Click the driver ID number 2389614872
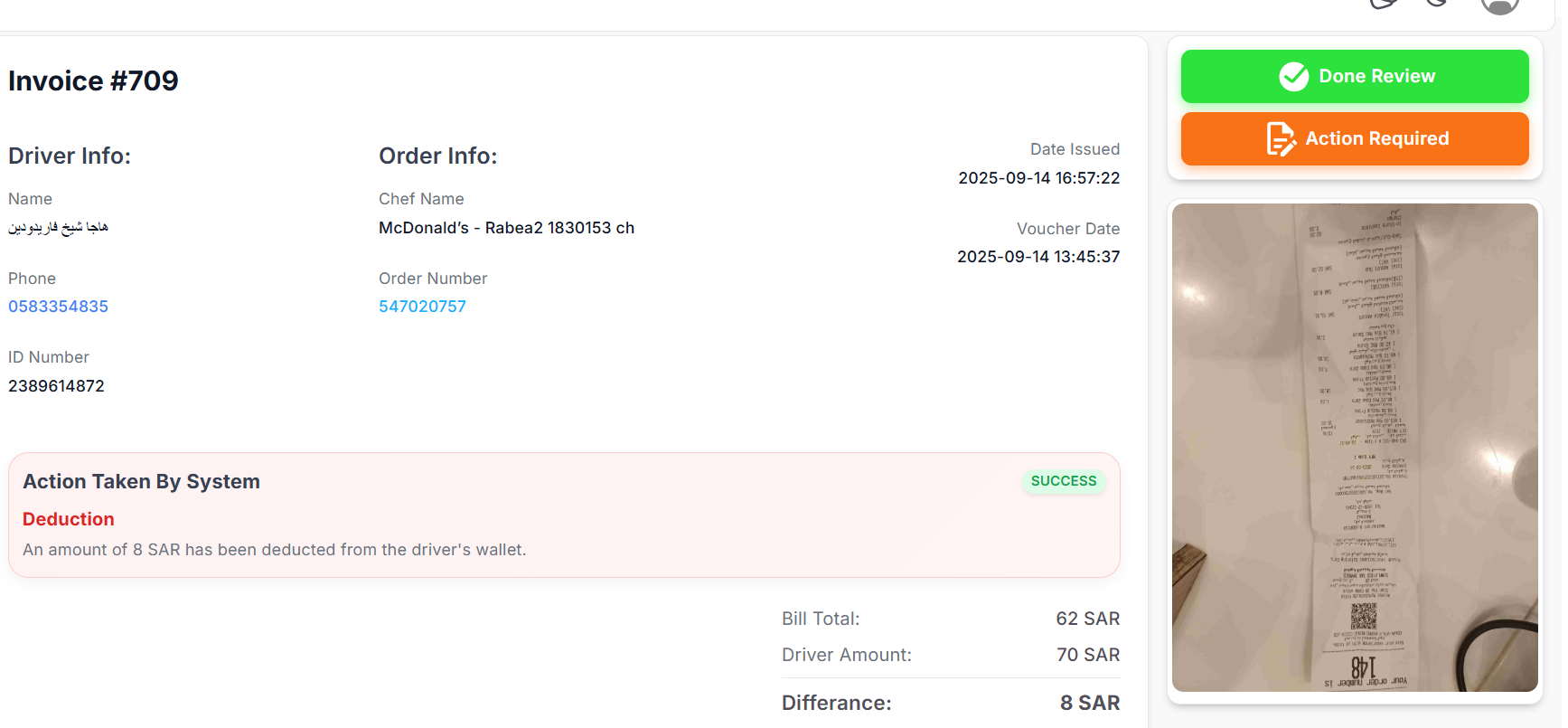This screenshot has height=728, width=1568. click(56, 386)
